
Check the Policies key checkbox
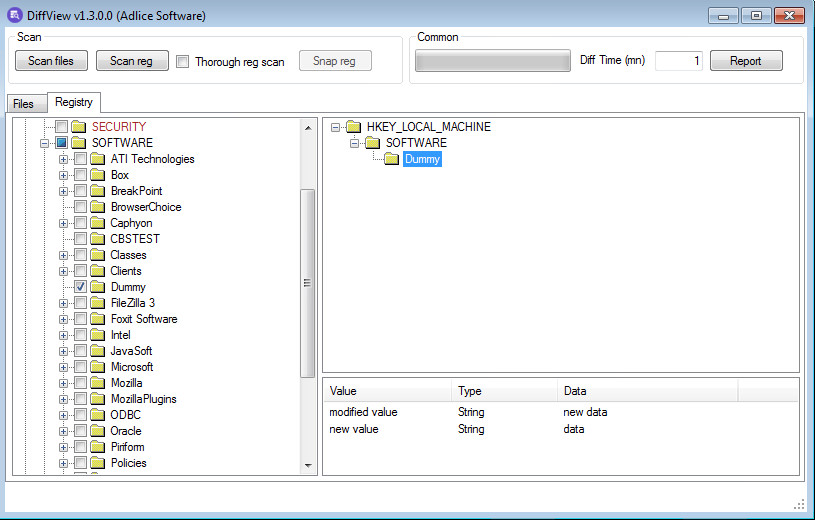(x=81, y=463)
